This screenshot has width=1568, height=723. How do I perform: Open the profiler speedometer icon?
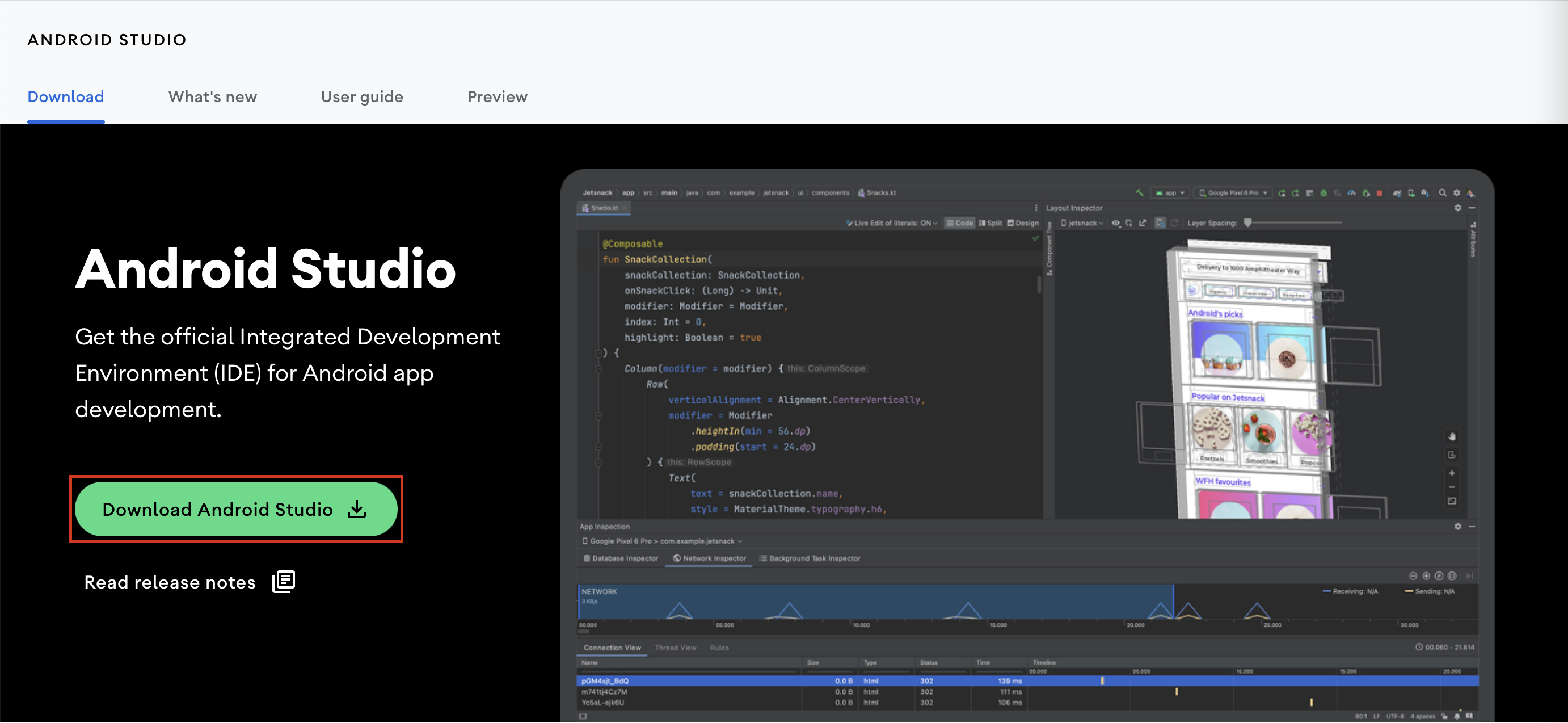1351,193
